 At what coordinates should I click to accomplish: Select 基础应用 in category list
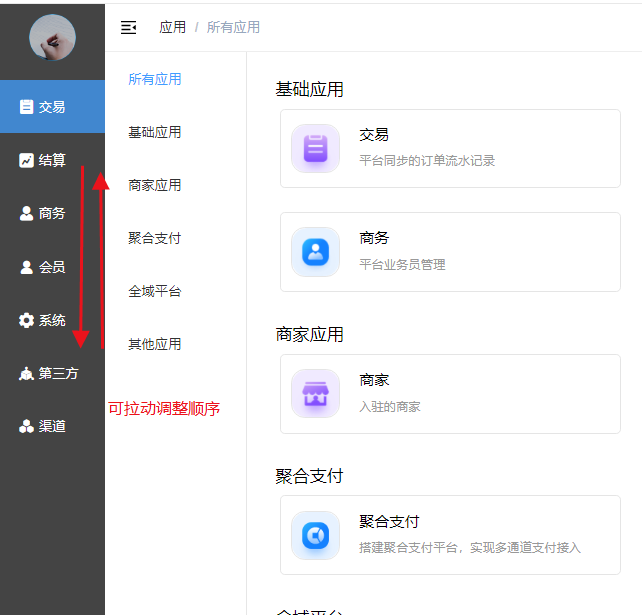pos(155,133)
